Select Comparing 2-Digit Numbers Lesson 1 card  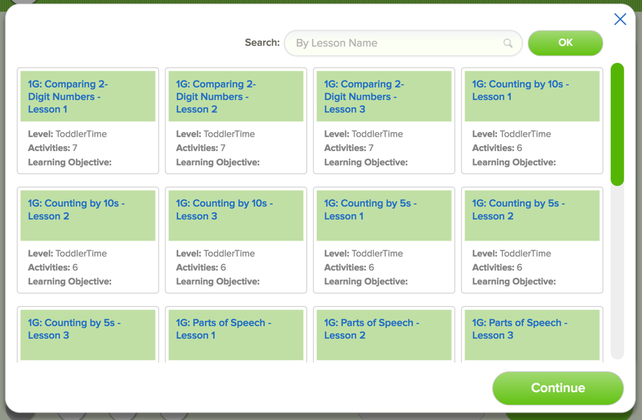pyautogui.click(x=88, y=120)
